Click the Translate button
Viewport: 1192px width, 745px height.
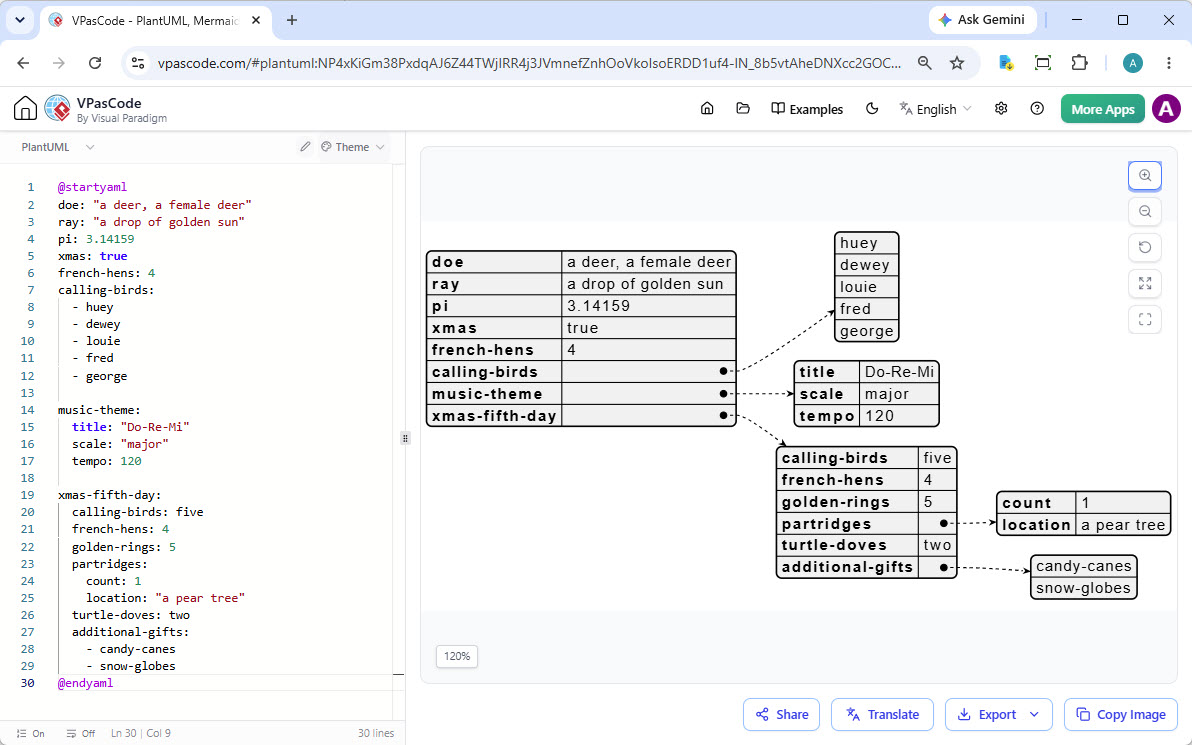tap(883, 715)
